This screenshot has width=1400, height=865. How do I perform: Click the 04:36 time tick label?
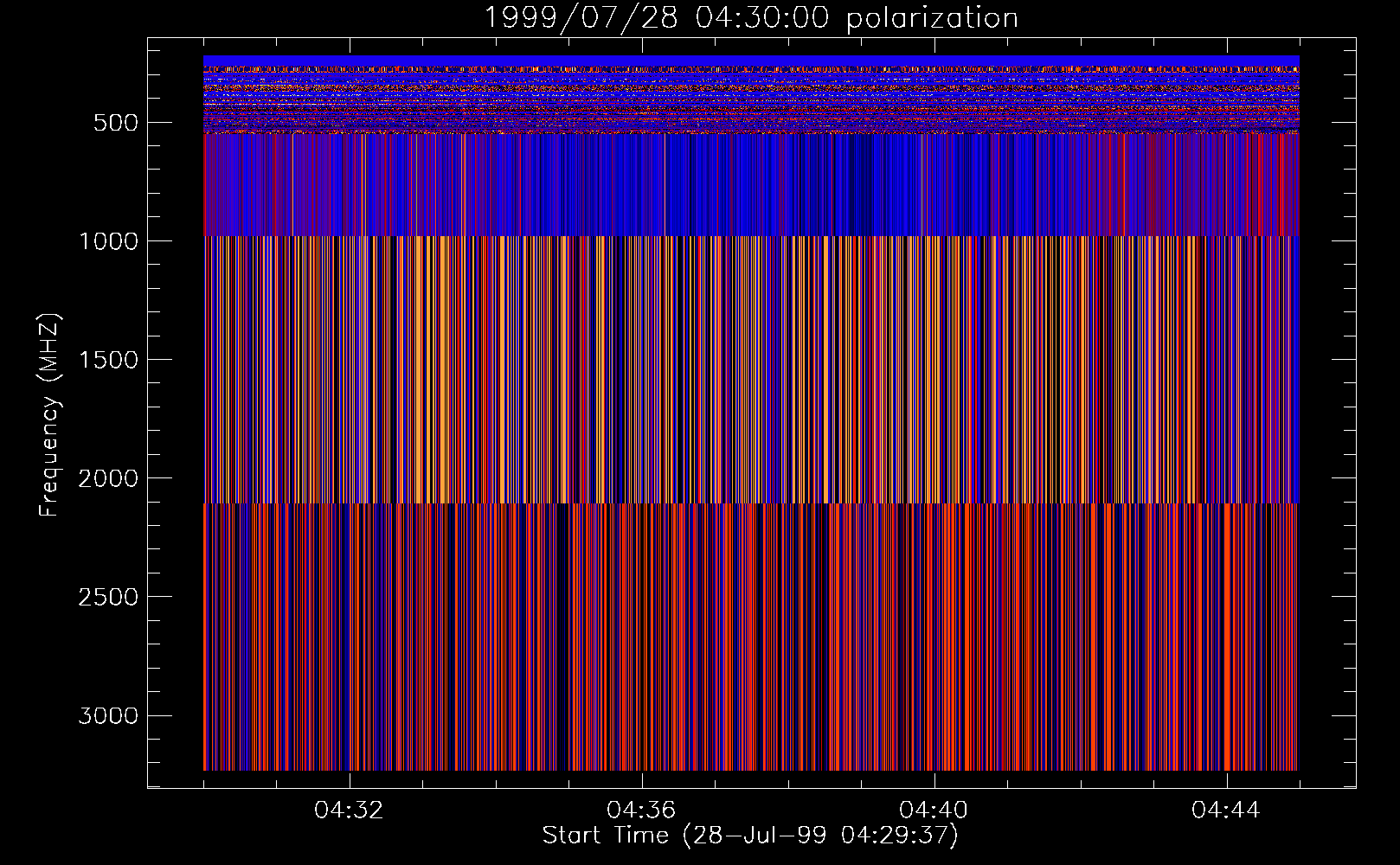pos(642,811)
